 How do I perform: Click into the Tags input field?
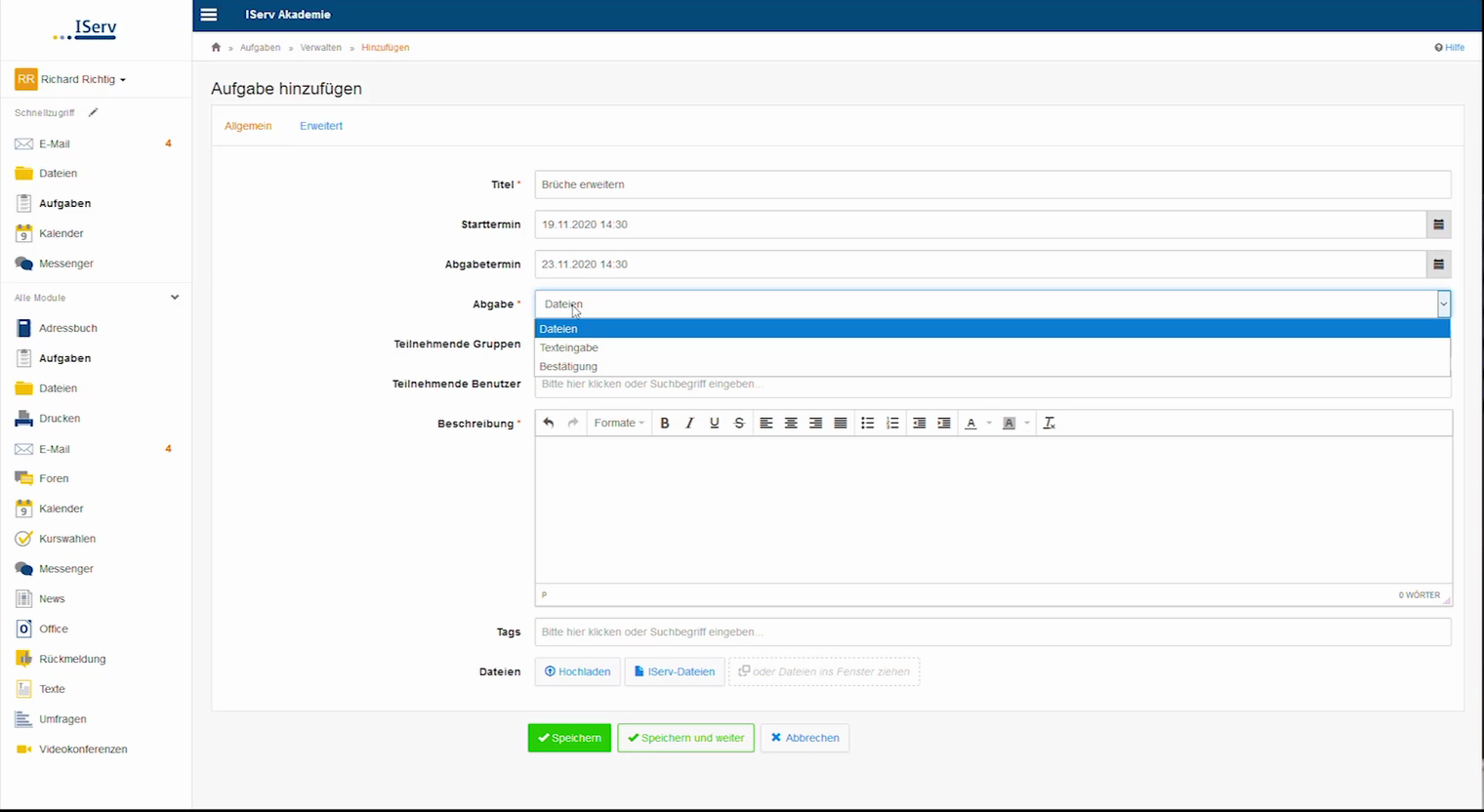point(992,631)
